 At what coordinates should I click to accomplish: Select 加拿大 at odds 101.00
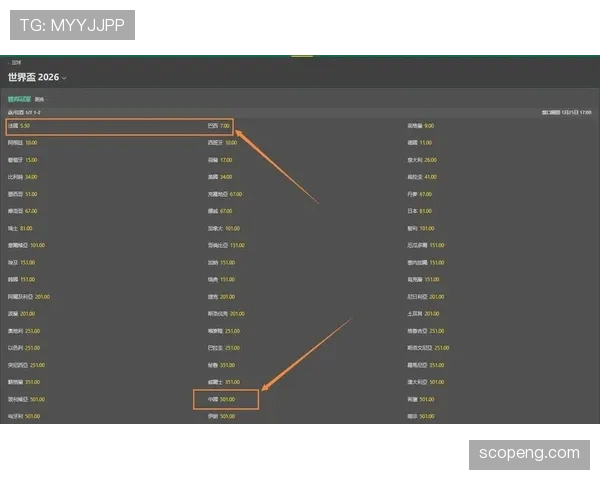(x=223, y=229)
